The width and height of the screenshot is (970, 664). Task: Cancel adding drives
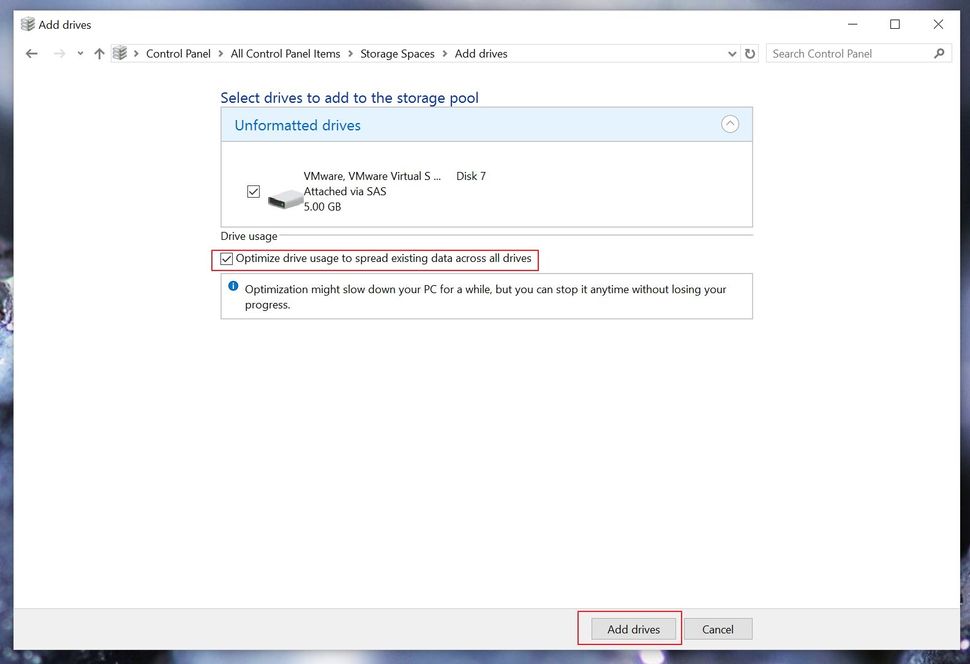tap(717, 628)
